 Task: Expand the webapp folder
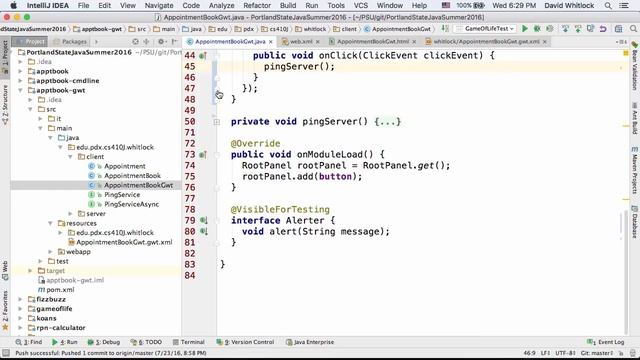click(x=50, y=252)
